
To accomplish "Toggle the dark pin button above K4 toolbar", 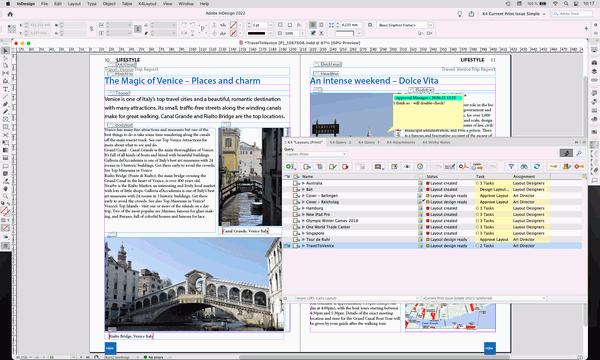I will tap(566, 153).
